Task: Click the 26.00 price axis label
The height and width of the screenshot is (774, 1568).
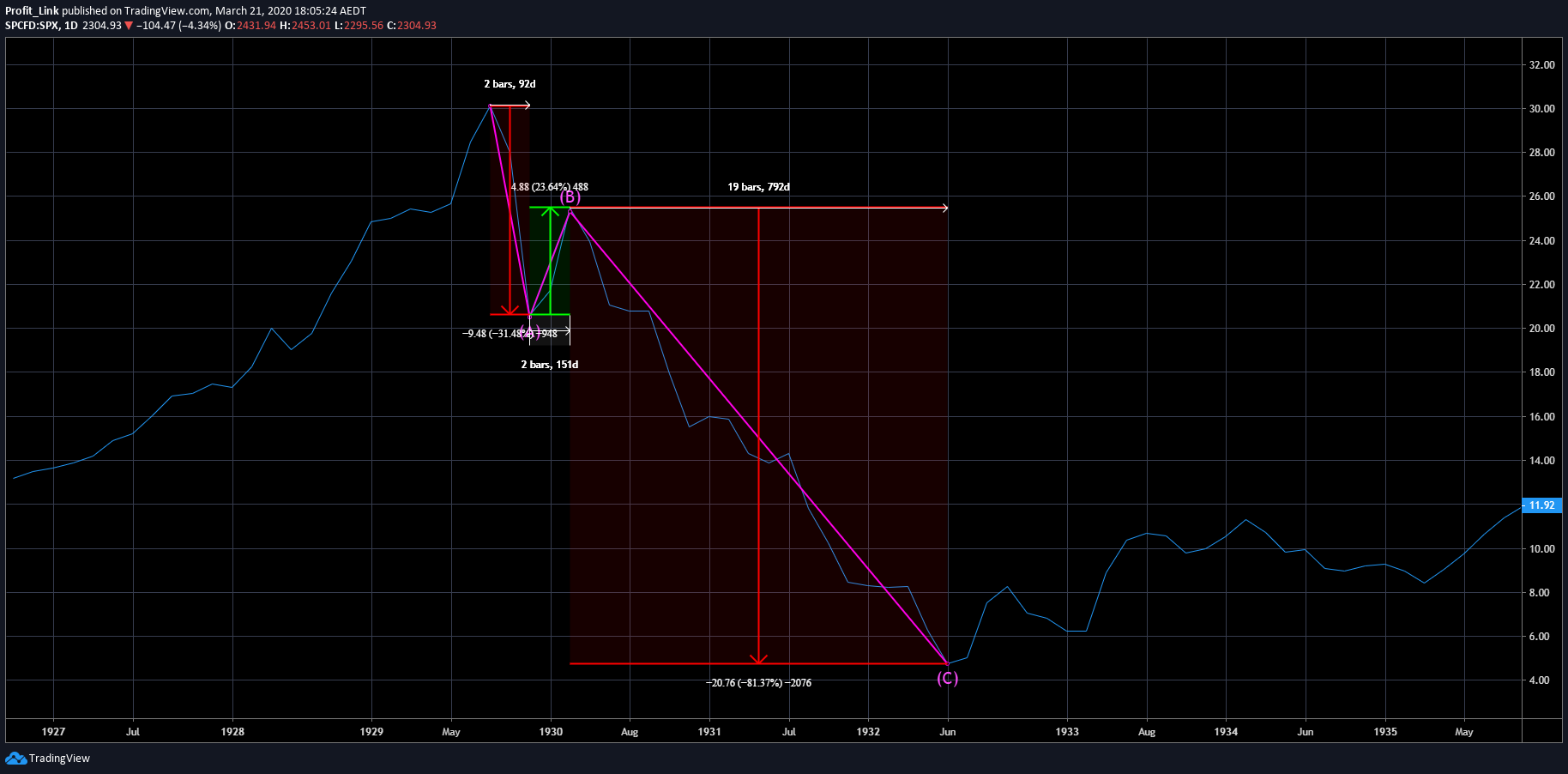Action: 1541,197
